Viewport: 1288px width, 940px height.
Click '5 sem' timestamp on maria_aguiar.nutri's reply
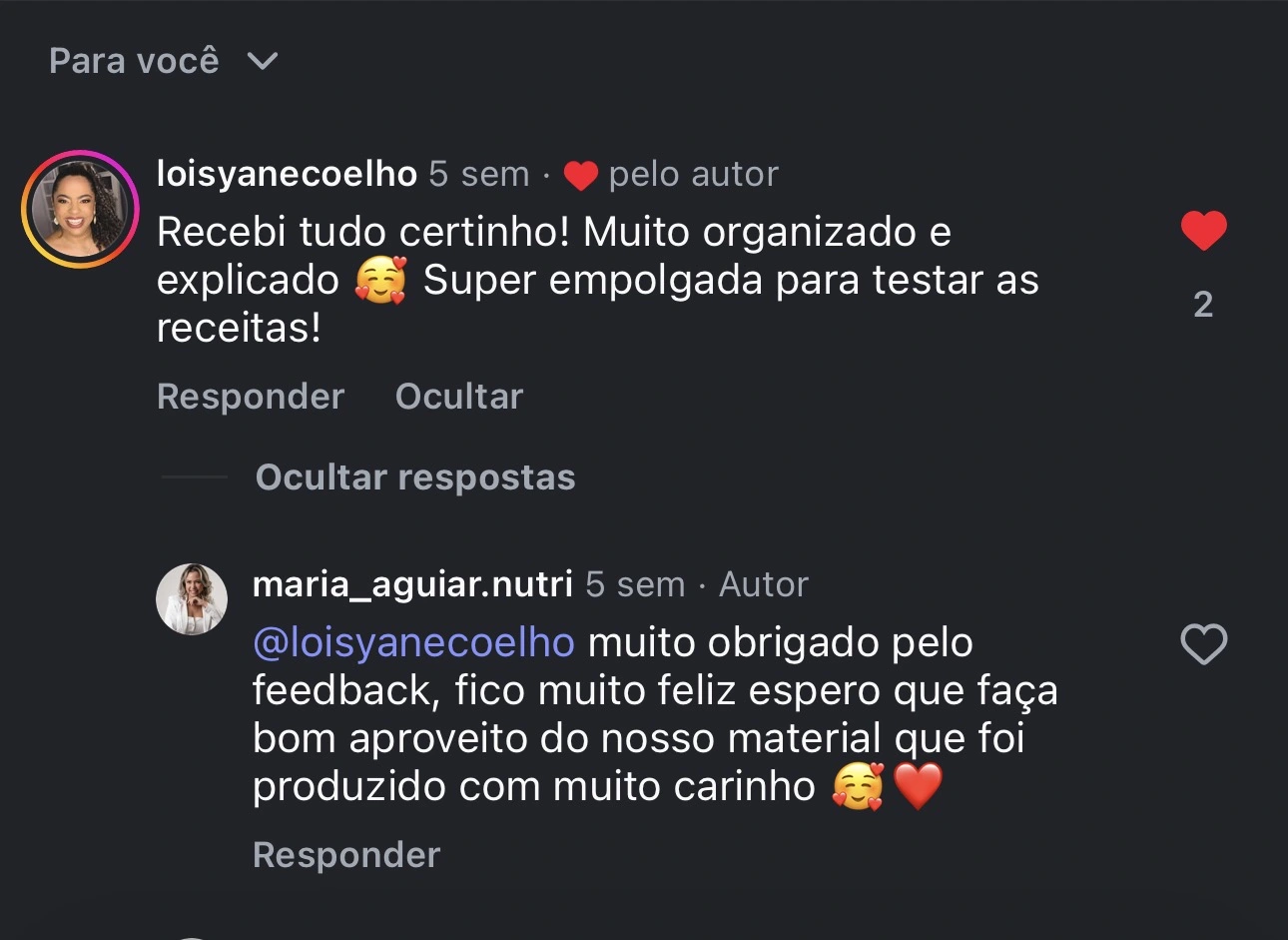pyautogui.click(x=635, y=584)
